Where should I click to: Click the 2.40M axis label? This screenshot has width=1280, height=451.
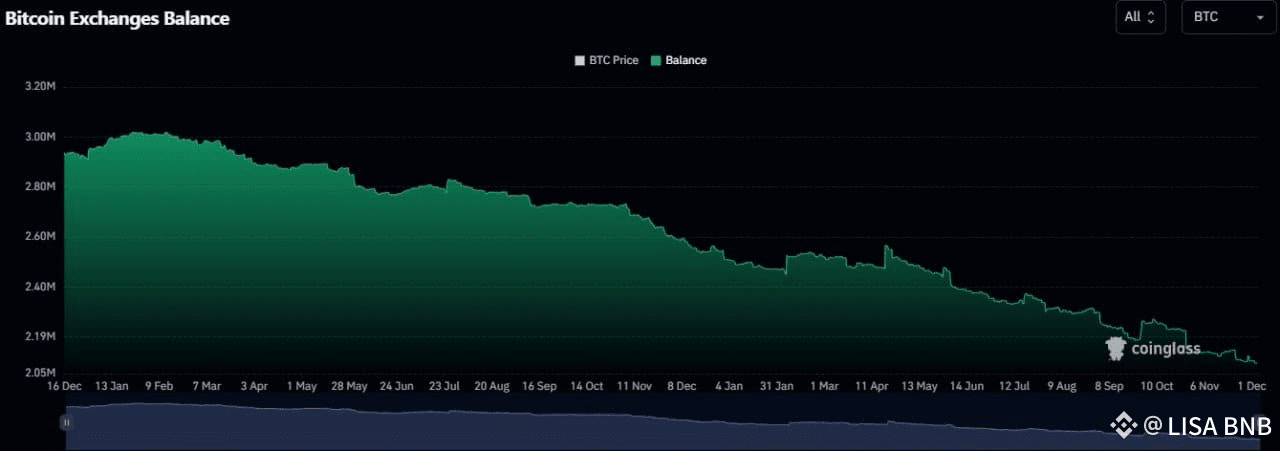click(39, 288)
